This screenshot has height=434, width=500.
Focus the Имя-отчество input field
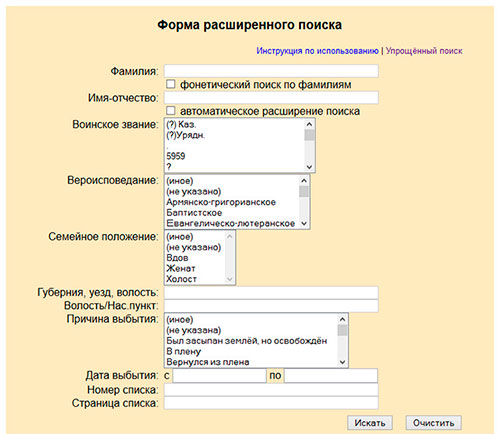coord(271,98)
